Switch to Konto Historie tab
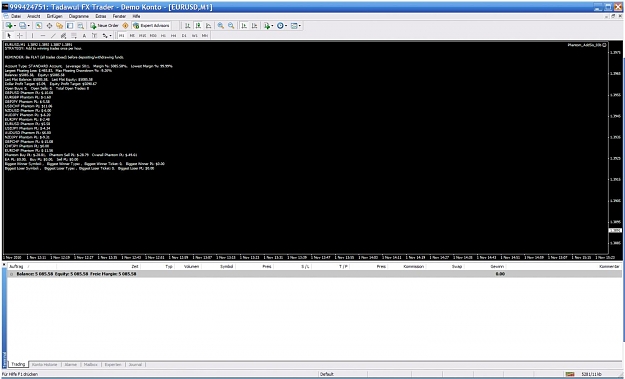 tap(45, 364)
